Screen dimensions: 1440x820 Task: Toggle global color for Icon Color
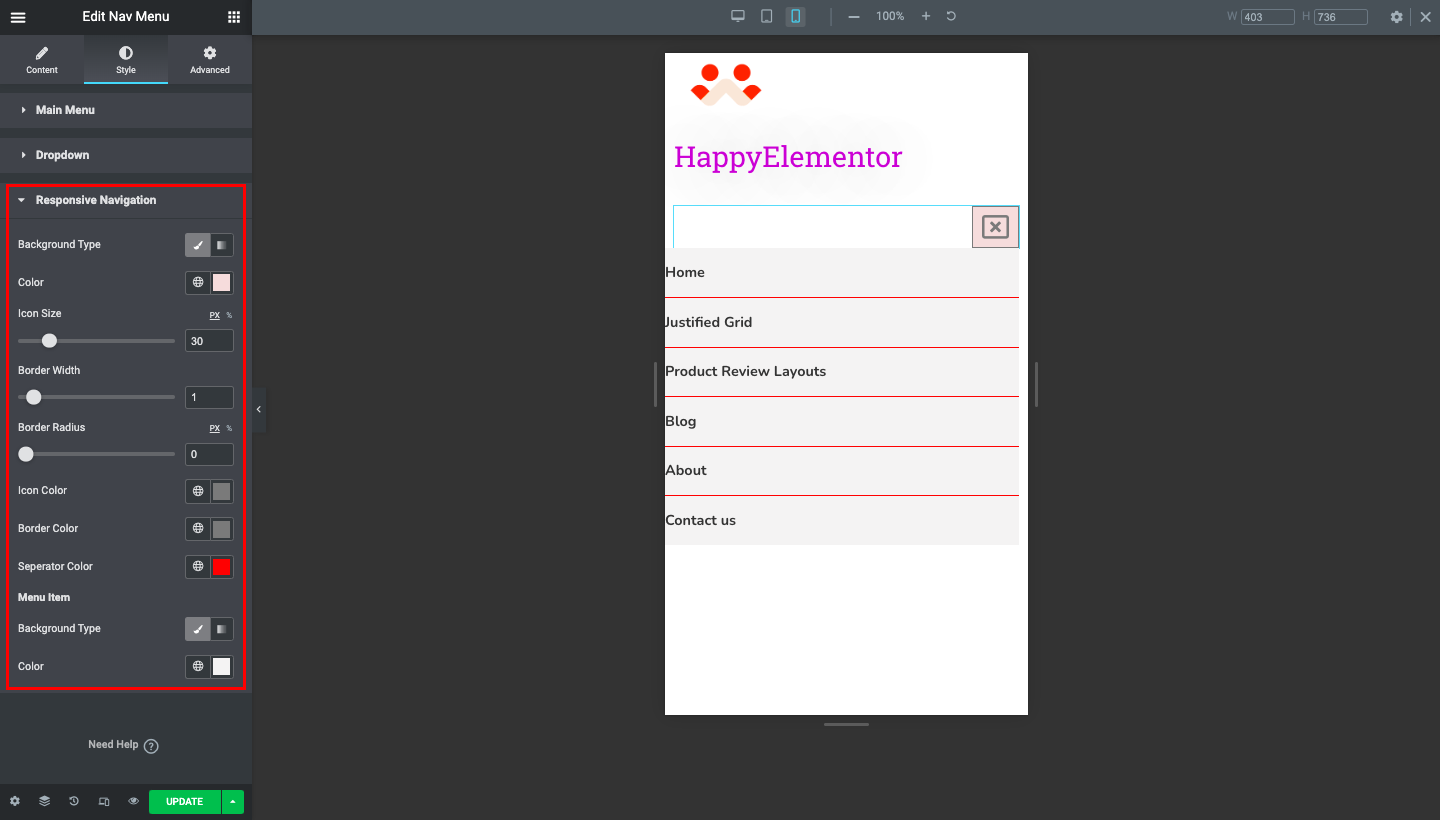197,491
